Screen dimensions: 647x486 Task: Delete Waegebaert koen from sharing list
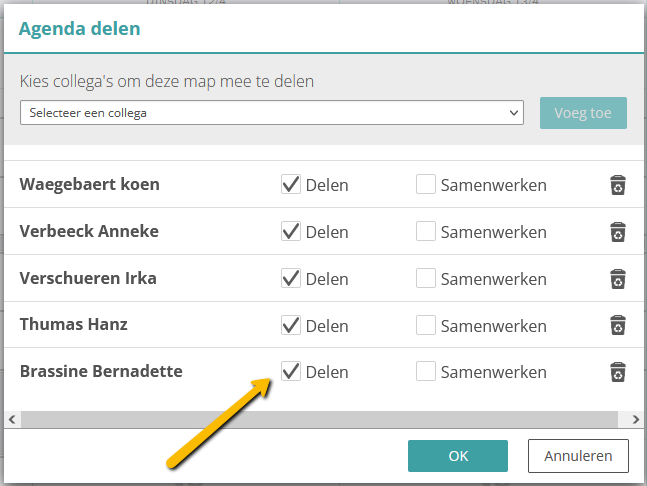coord(618,185)
